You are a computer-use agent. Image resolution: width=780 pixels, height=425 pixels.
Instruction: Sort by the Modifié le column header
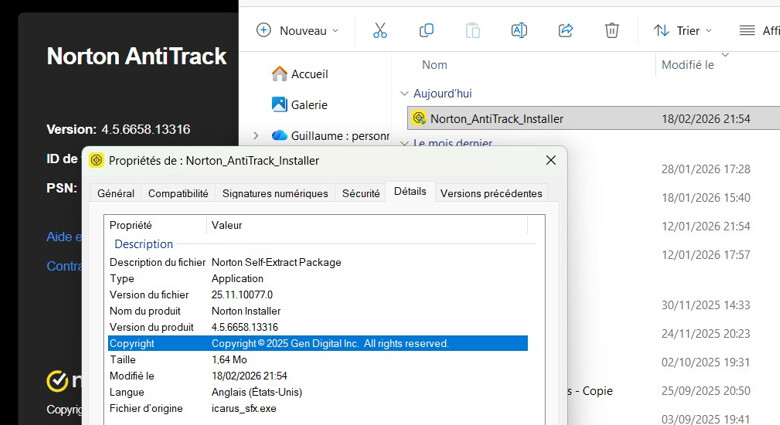[687, 65]
